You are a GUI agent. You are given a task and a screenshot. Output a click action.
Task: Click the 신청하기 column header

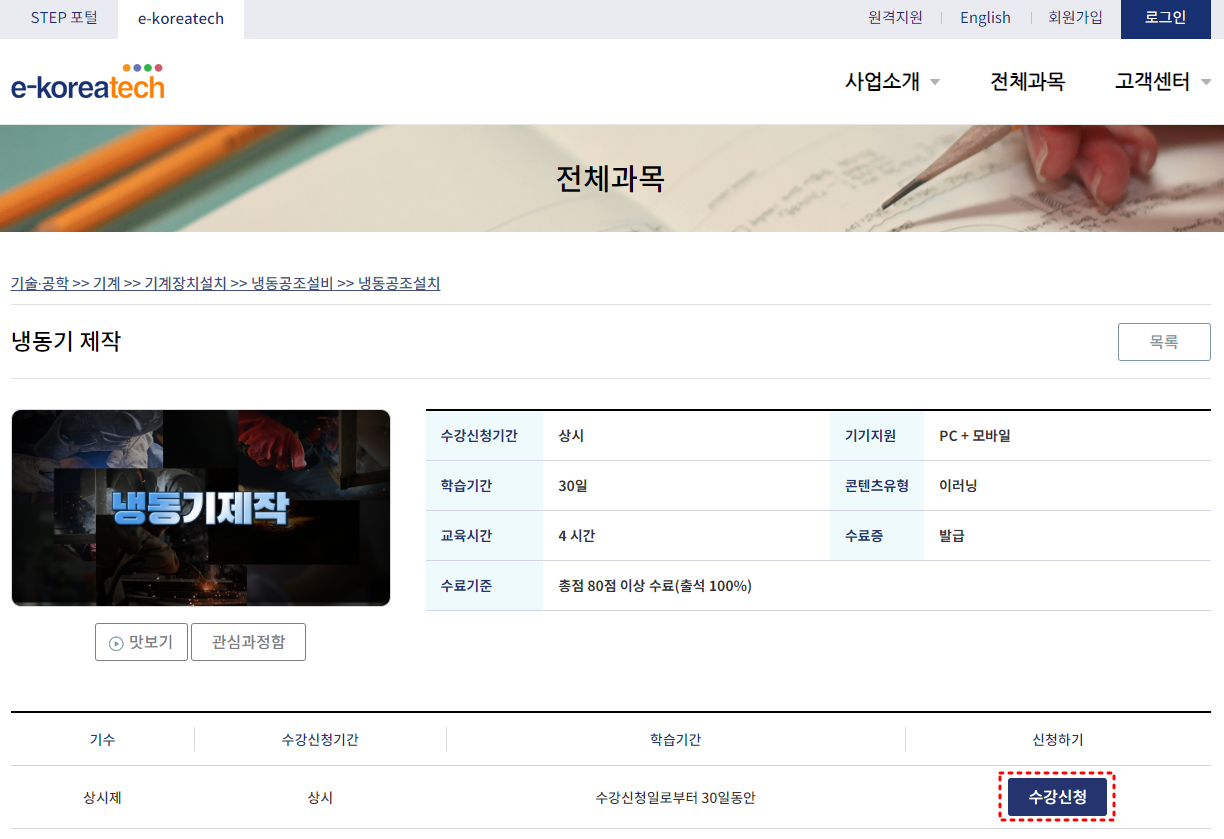1058,740
